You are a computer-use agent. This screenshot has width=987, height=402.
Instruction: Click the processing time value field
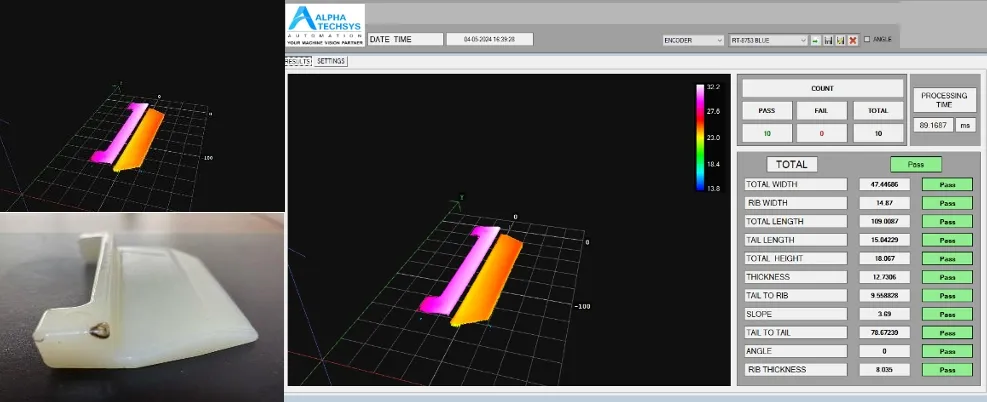933,125
